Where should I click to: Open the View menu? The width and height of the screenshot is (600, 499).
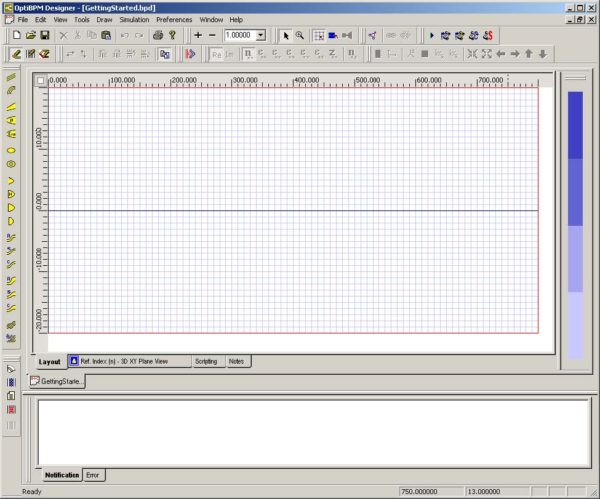tap(60, 20)
